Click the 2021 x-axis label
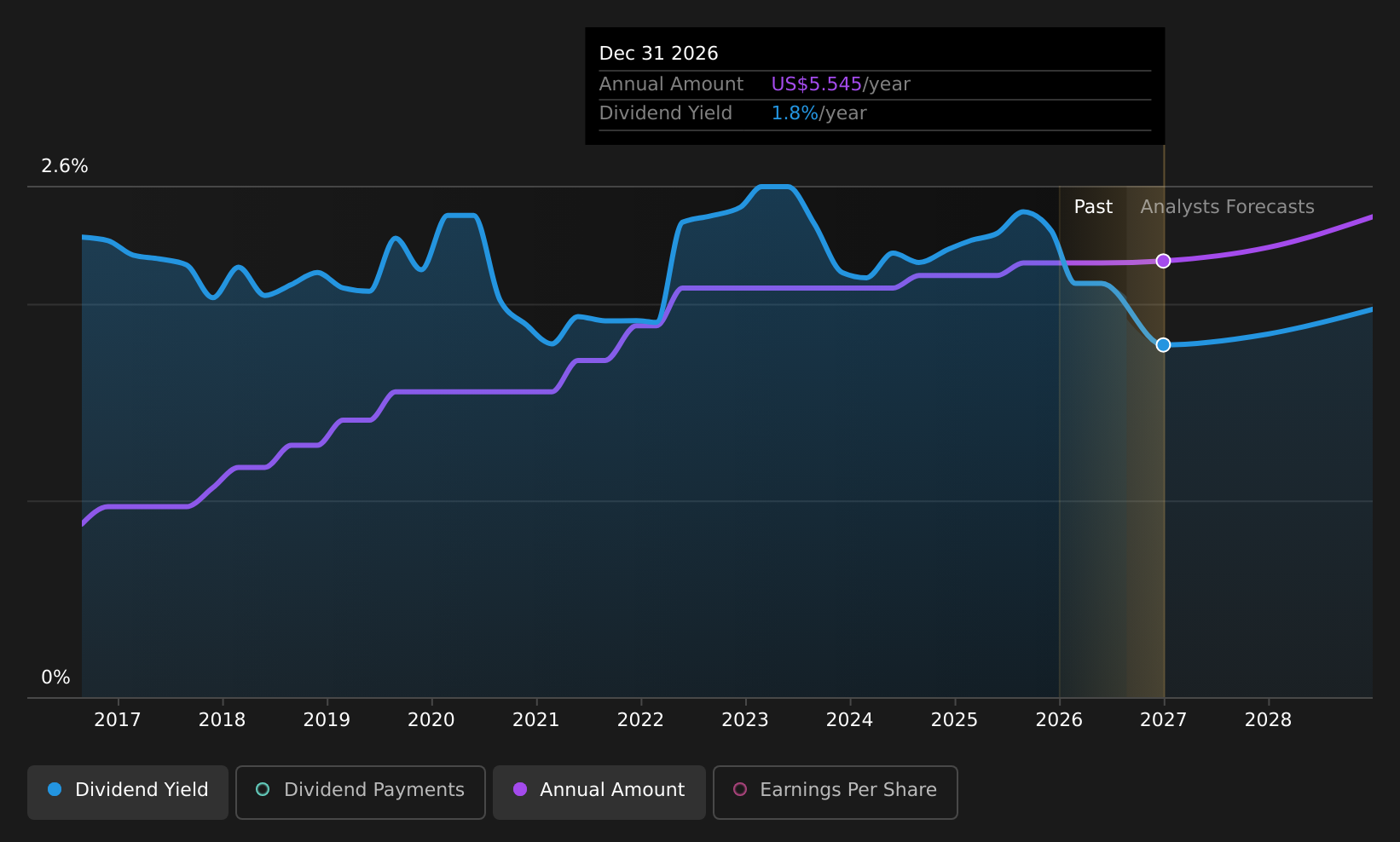This screenshot has width=1400, height=842. tap(536, 720)
